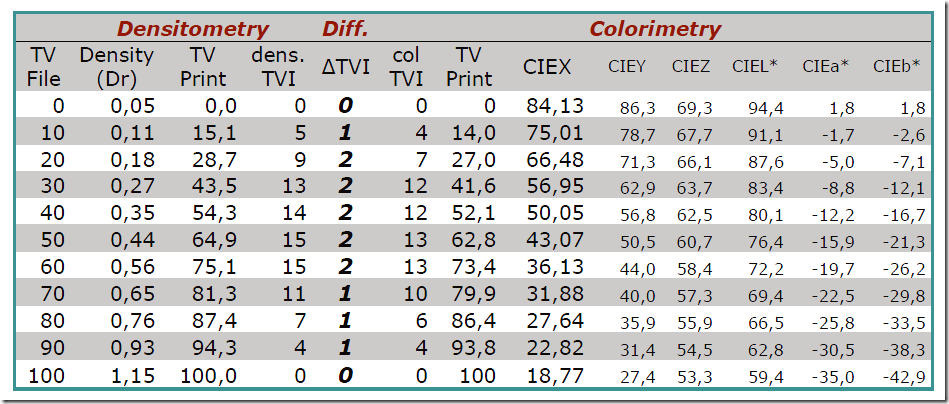
Task: Select the Diff. section heading
Action: point(344,28)
